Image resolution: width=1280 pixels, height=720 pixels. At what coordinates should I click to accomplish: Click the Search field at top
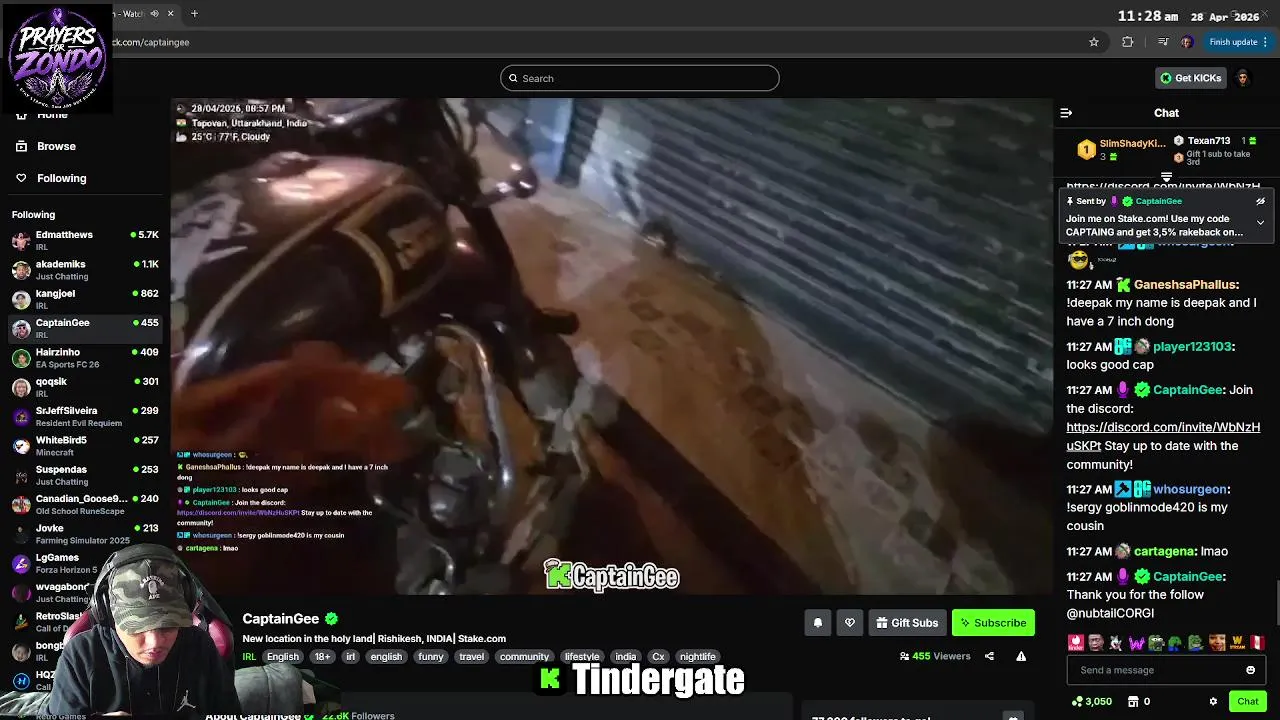(640, 78)
